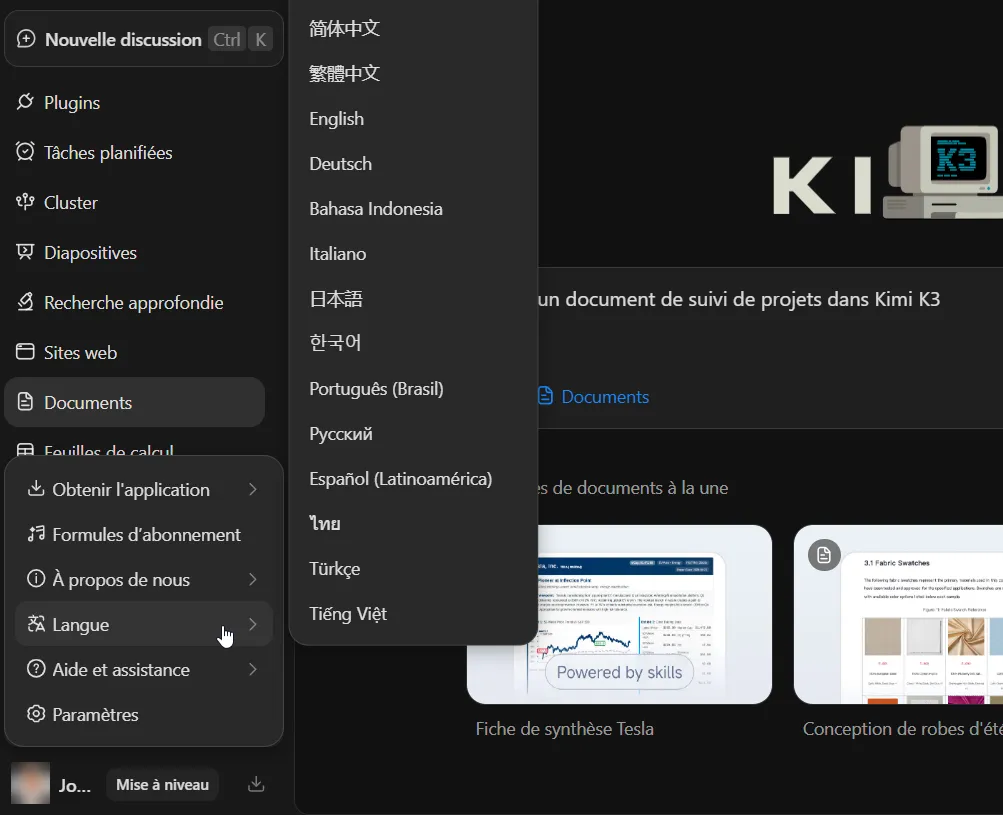Click the truncated user name Jo...
Viewport: 1003px width, 815px height.
pos(75,785)
